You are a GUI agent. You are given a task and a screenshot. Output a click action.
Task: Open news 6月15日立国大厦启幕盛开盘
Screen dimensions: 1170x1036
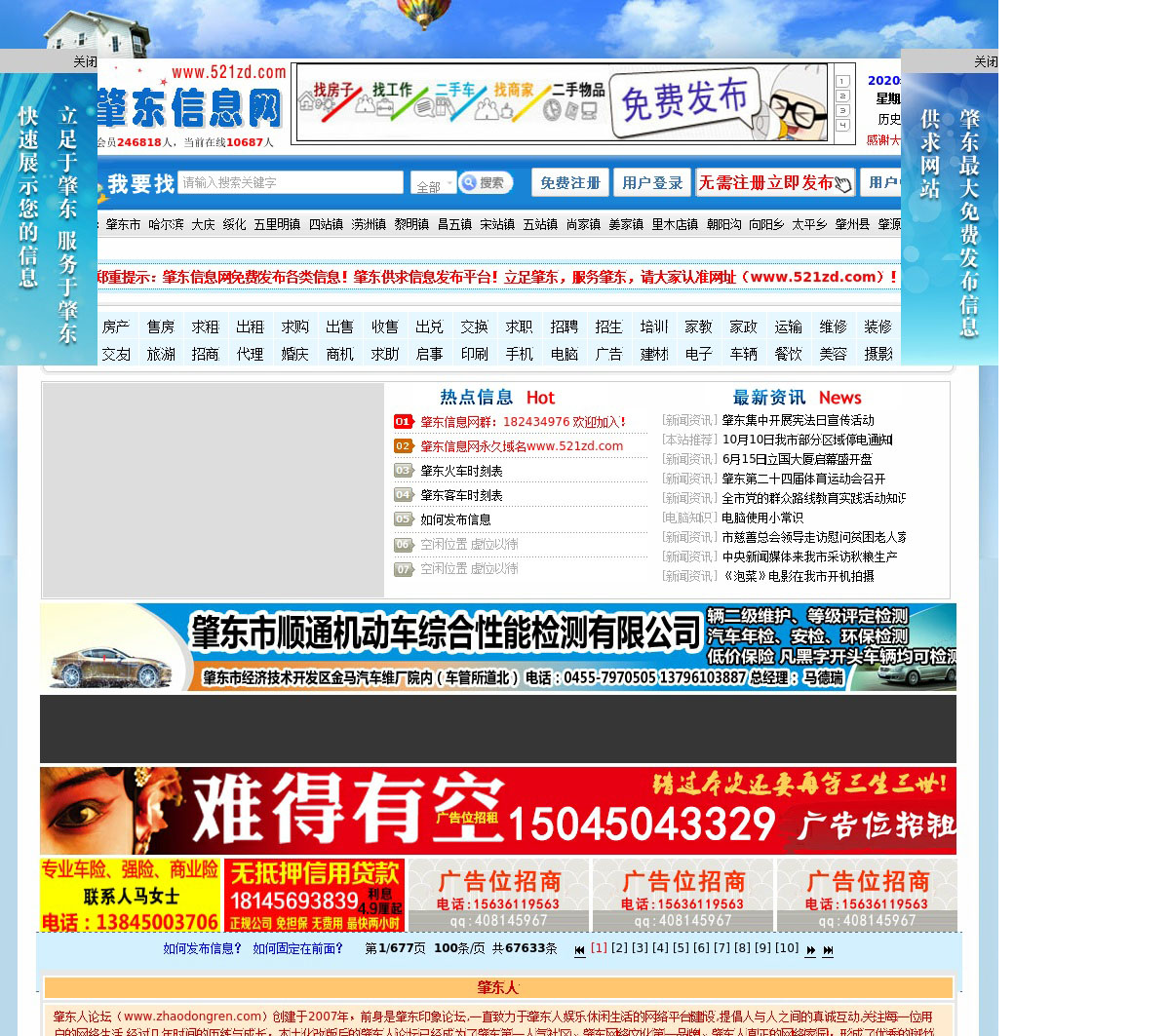click(797, 459)
